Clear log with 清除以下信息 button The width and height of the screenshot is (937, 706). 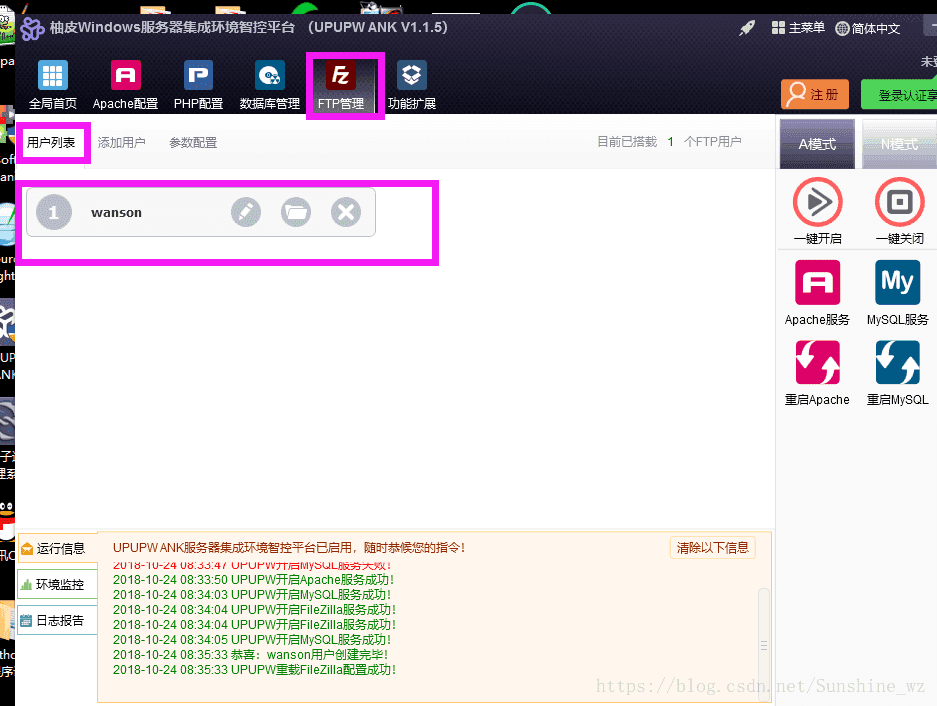pos(712,548)
